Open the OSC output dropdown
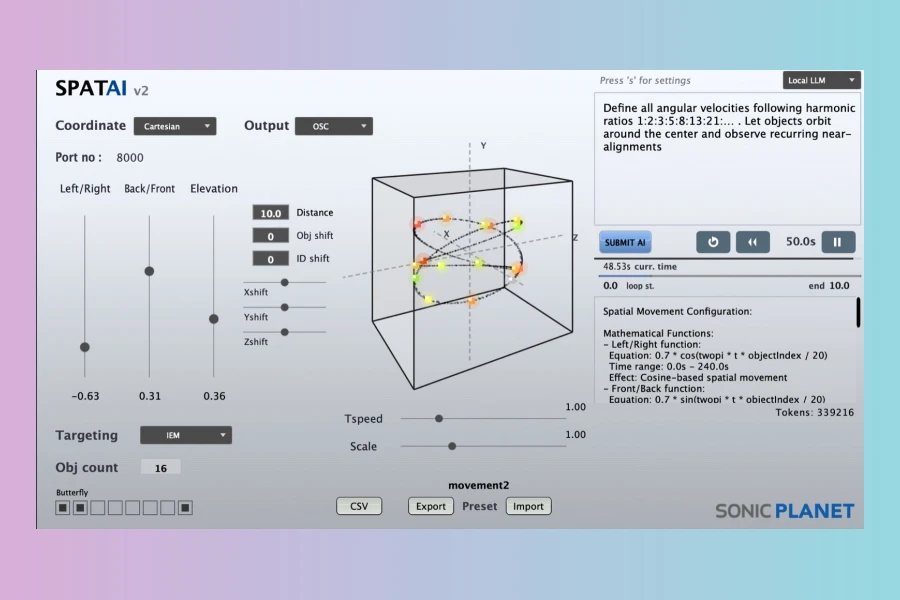 coord(333,126)
